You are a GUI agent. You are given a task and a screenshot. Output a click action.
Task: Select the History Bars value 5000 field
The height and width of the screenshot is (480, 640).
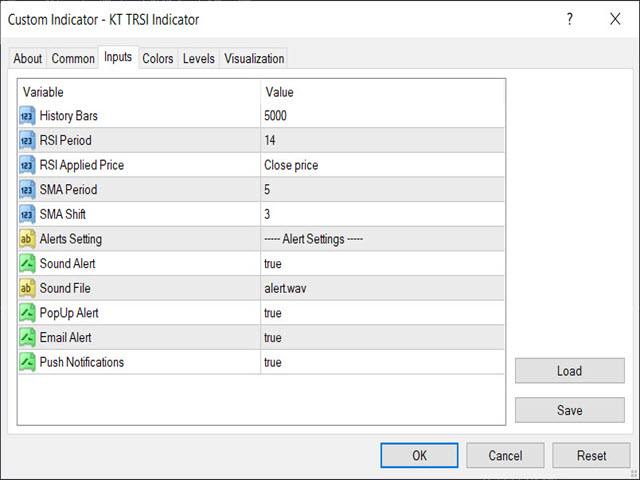(382, 116)
